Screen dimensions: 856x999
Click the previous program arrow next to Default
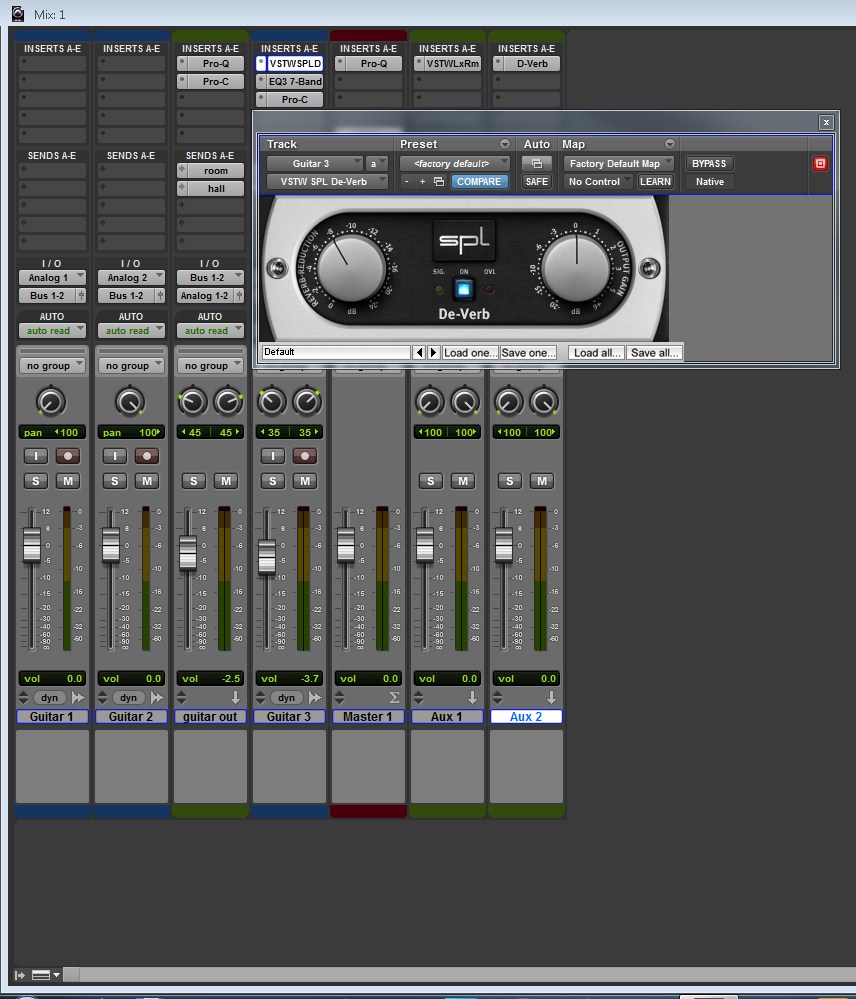click(418, 352)
